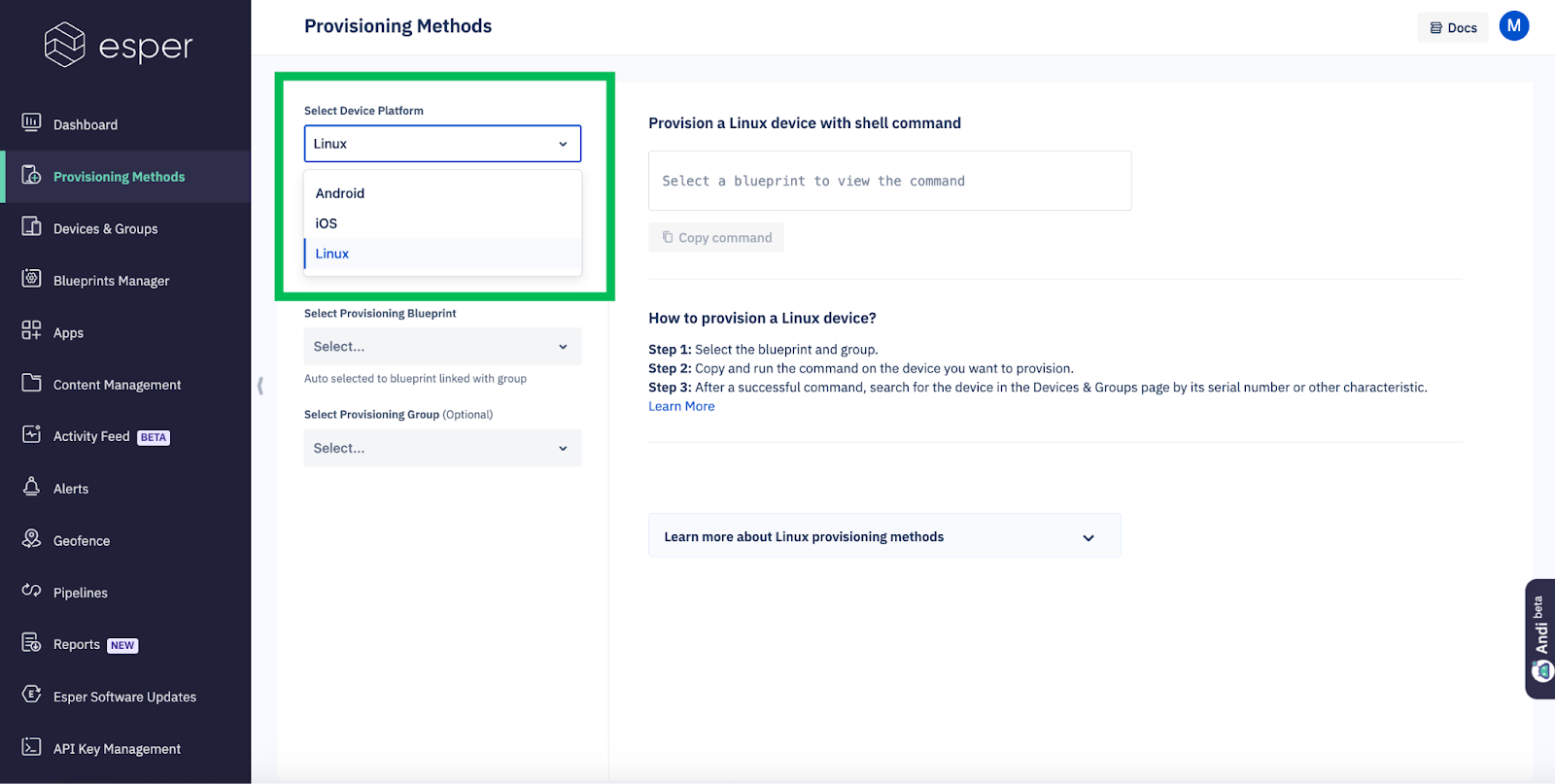Go to Devices & Groups page
Screen dimensions: 1555x784
tap(105, 228)
